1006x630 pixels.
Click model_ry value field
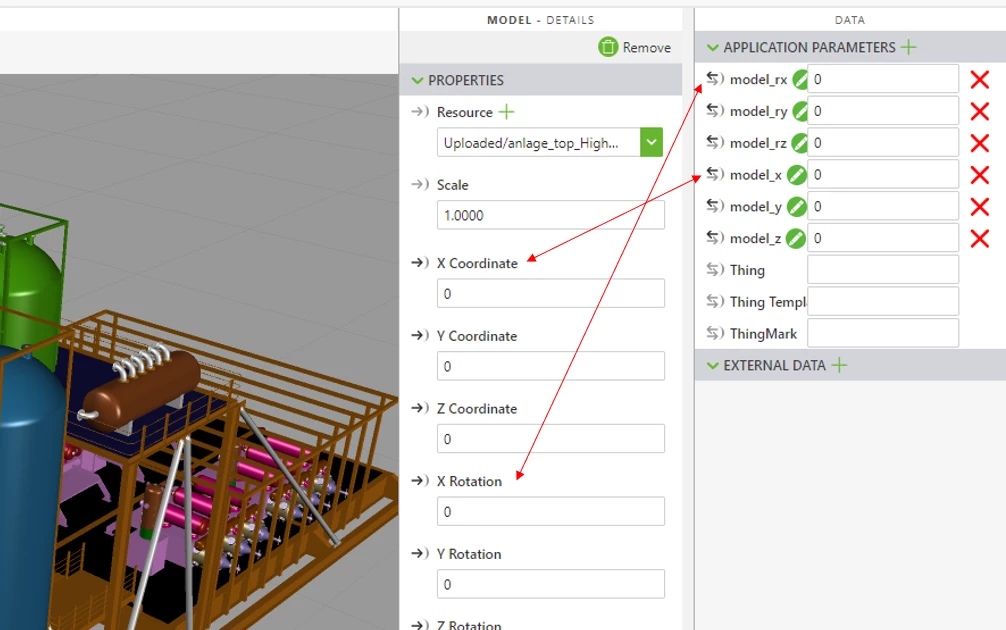click(883, 110)
